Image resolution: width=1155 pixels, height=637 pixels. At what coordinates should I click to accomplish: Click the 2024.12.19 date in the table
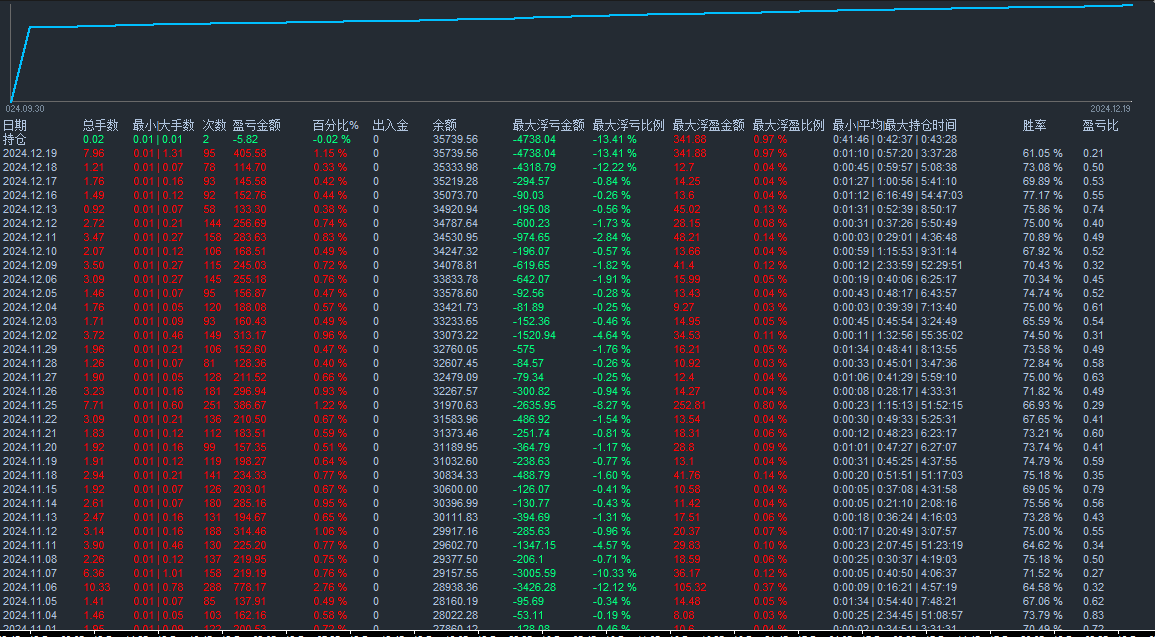click(x=29, y=153)
